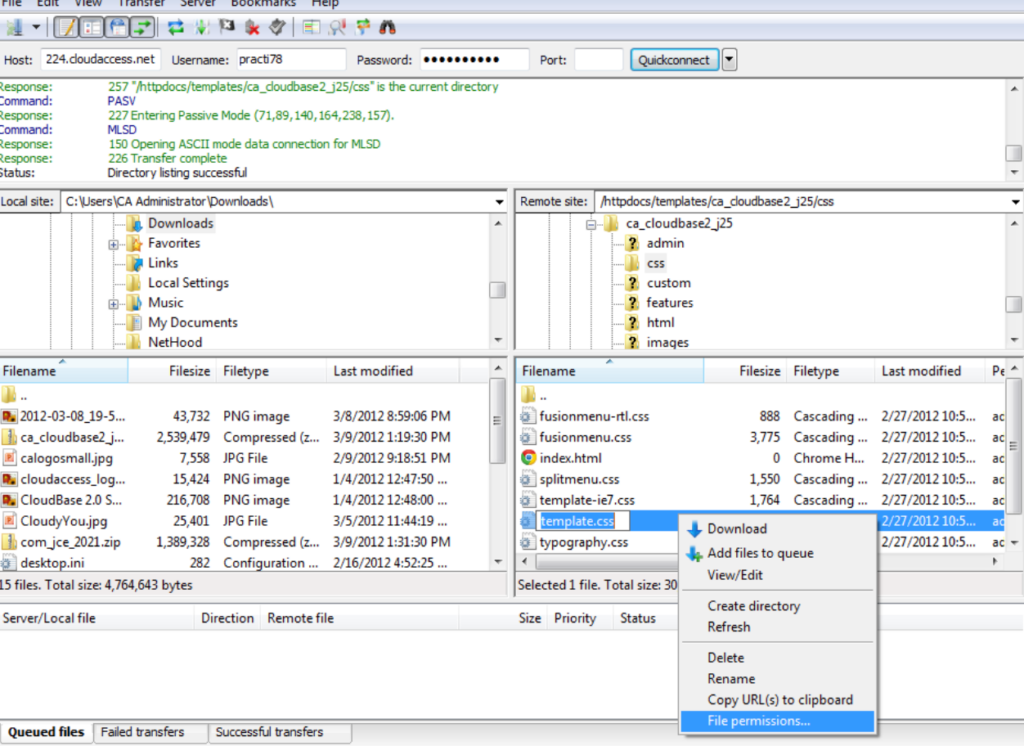The height and width of the screenshot is (746, 1024).
Task: Toggle the transfer queue display
Action: pos(143,27)
